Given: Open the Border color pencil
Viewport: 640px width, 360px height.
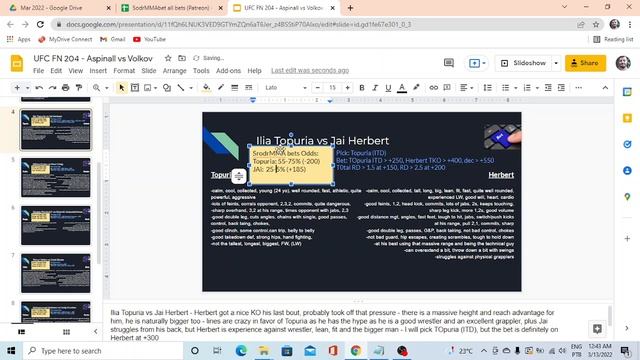Looking at the screenshot, I should [221, 88].
